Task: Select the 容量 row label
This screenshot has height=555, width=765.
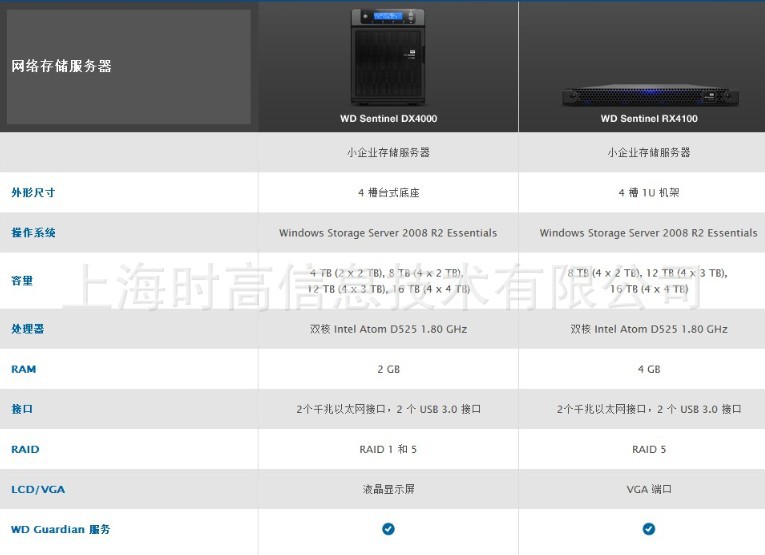Action: [x=22, y=280]
